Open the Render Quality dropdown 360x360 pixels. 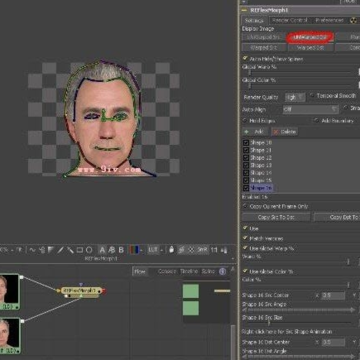(x=295, y=97)
